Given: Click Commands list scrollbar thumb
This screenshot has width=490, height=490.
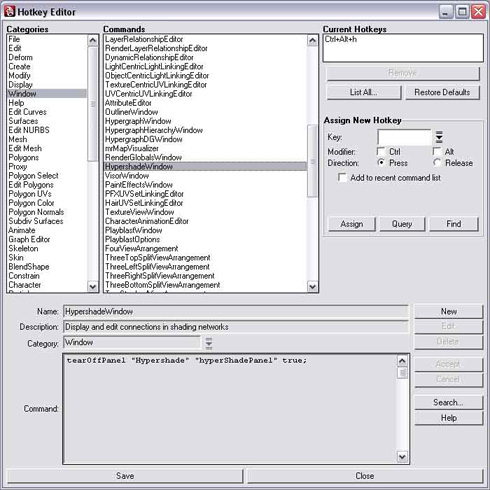Looking at the screenshot, I should click(312, 161).
